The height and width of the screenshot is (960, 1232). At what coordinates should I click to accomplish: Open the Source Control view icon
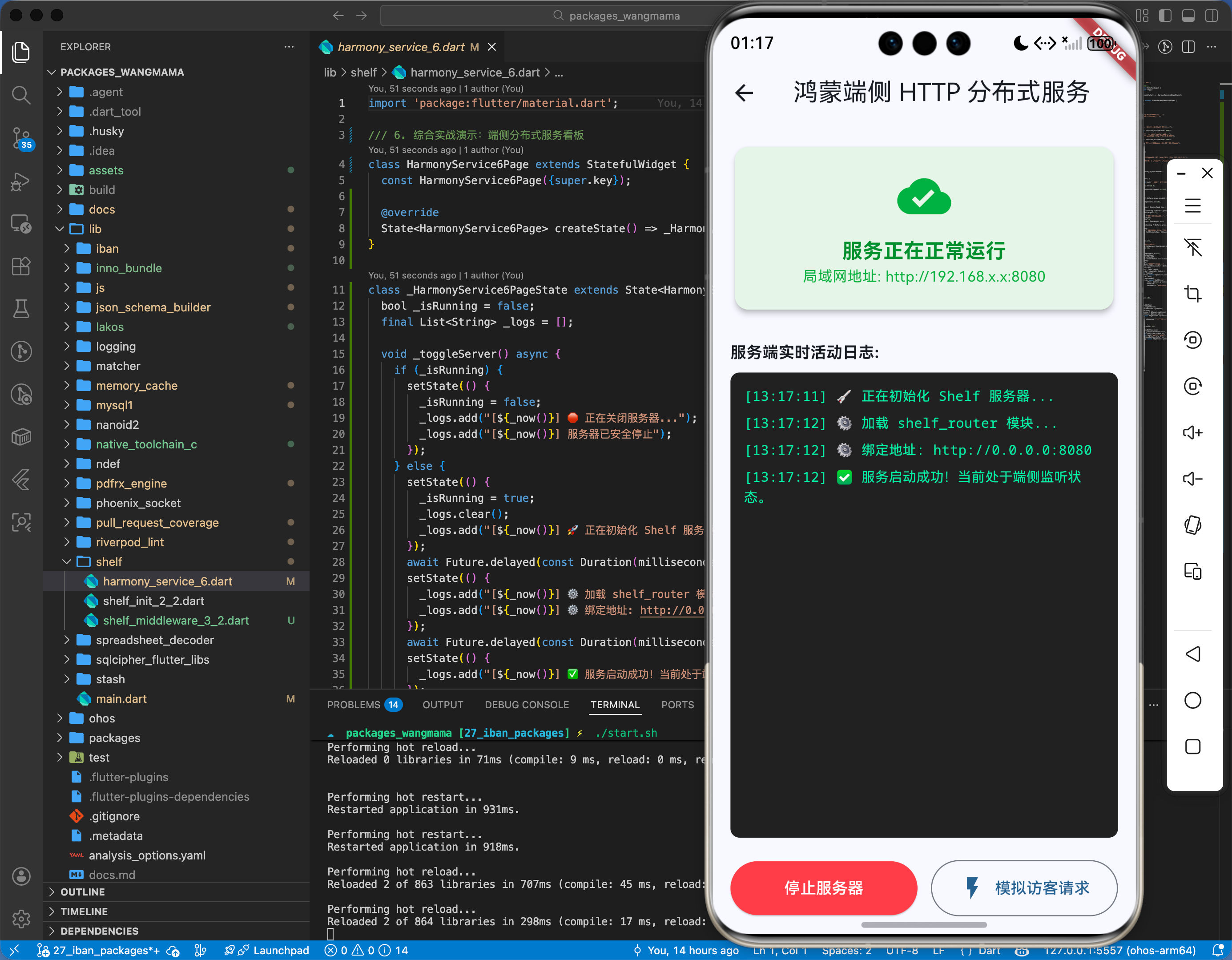coord(21,137)
